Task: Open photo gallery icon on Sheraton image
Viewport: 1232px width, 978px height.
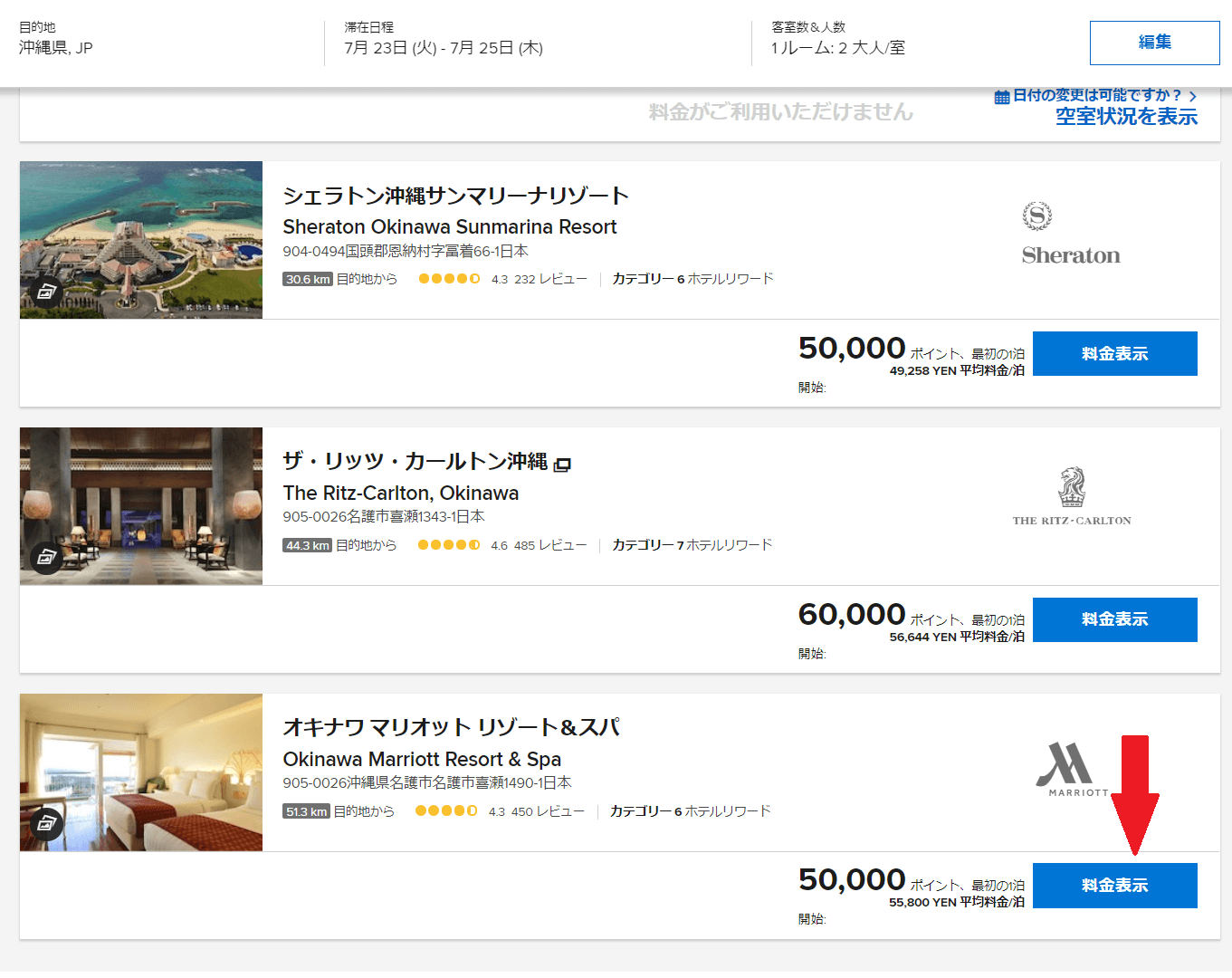Action: point(46,292)
